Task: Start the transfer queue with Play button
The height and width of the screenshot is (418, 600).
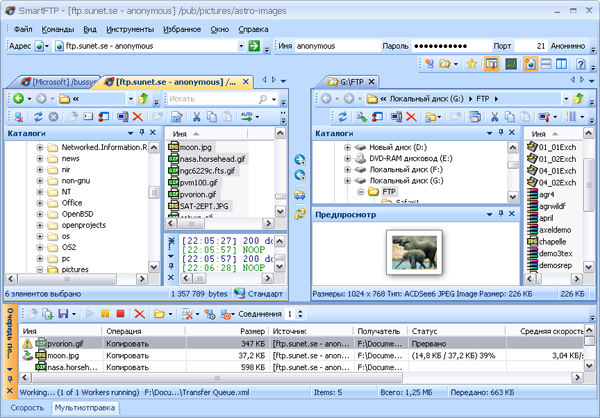Action: 90,314
